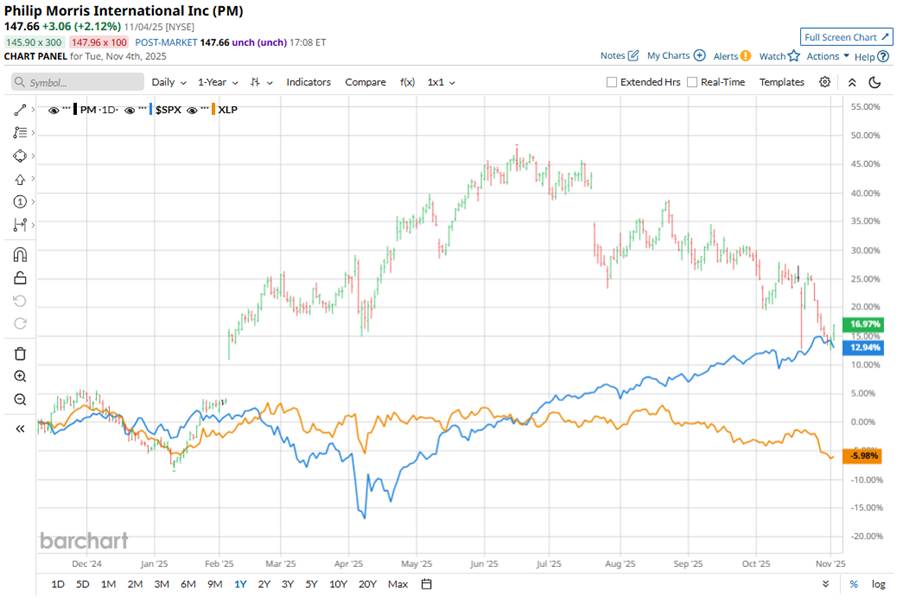Screen dimensions: 903x604
Task: Select the trend line drawing tool
Action: point(19,108)
